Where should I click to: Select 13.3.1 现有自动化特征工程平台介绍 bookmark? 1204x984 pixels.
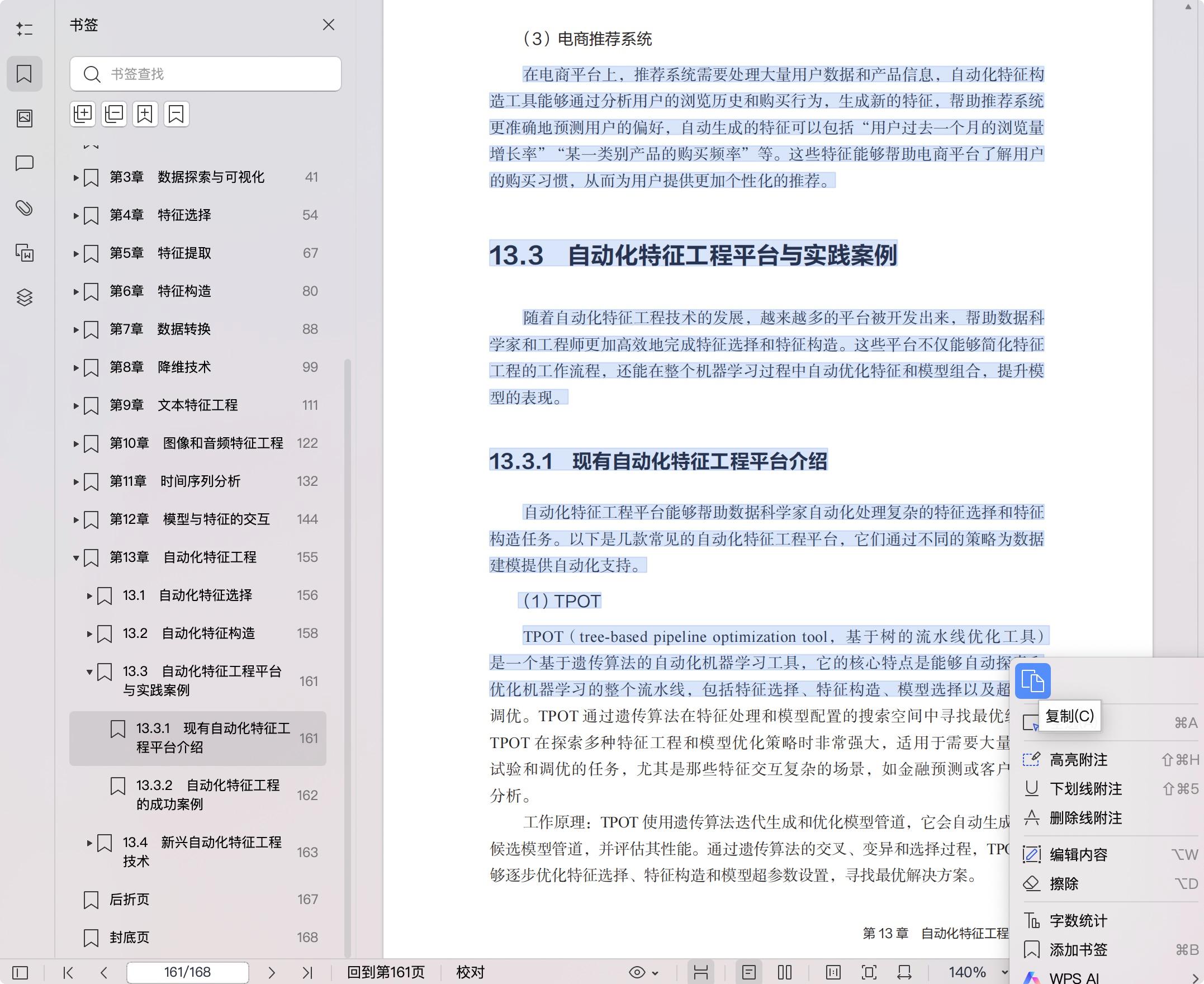click(197, 738)
